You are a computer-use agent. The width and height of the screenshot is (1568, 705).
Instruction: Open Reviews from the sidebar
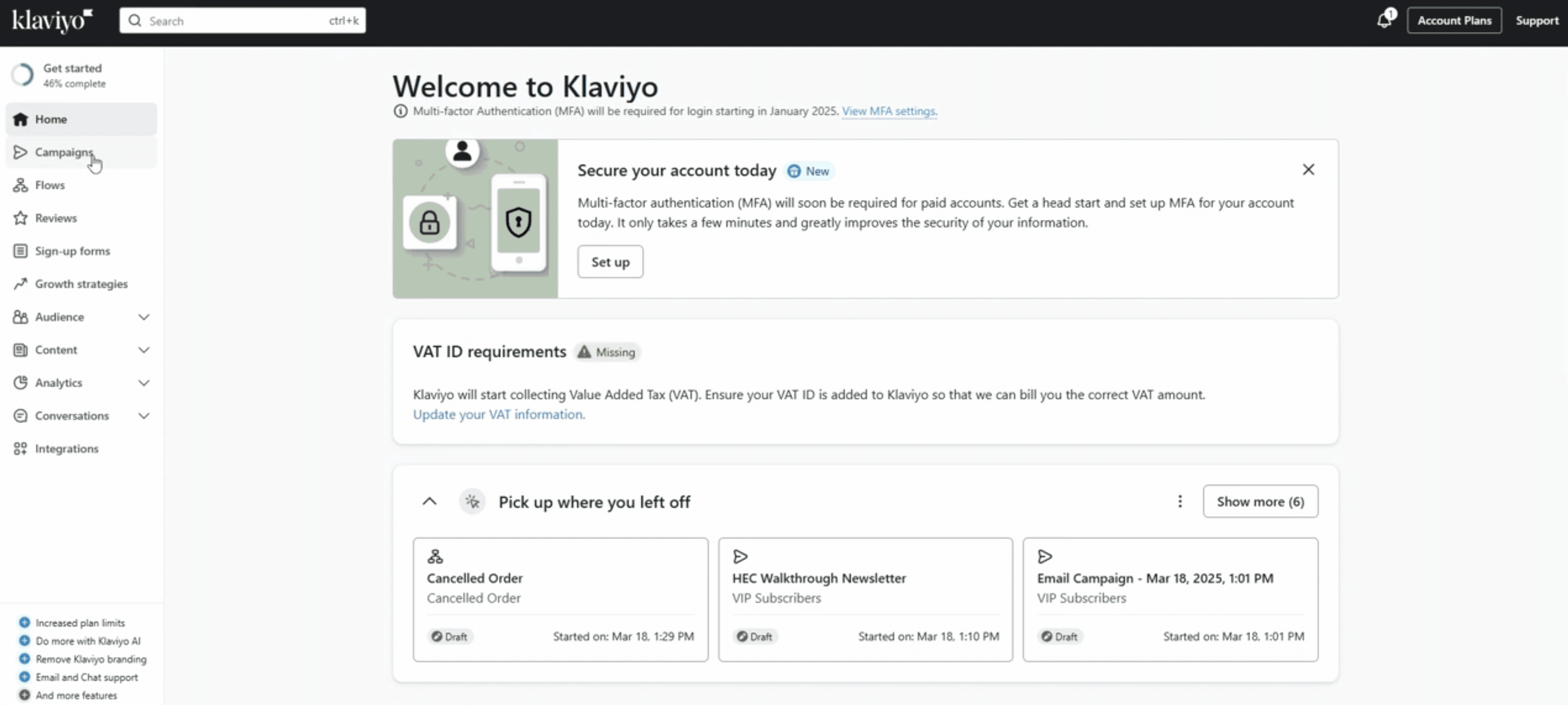tap(82, 218)
